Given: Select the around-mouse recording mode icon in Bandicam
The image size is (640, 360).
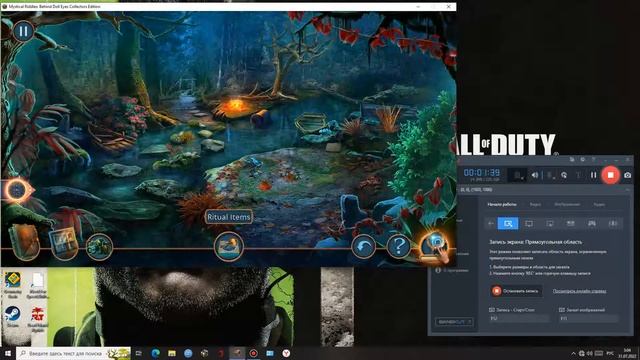Looking at the screenshot, I should pyautogui.click(x=550, y=223).
